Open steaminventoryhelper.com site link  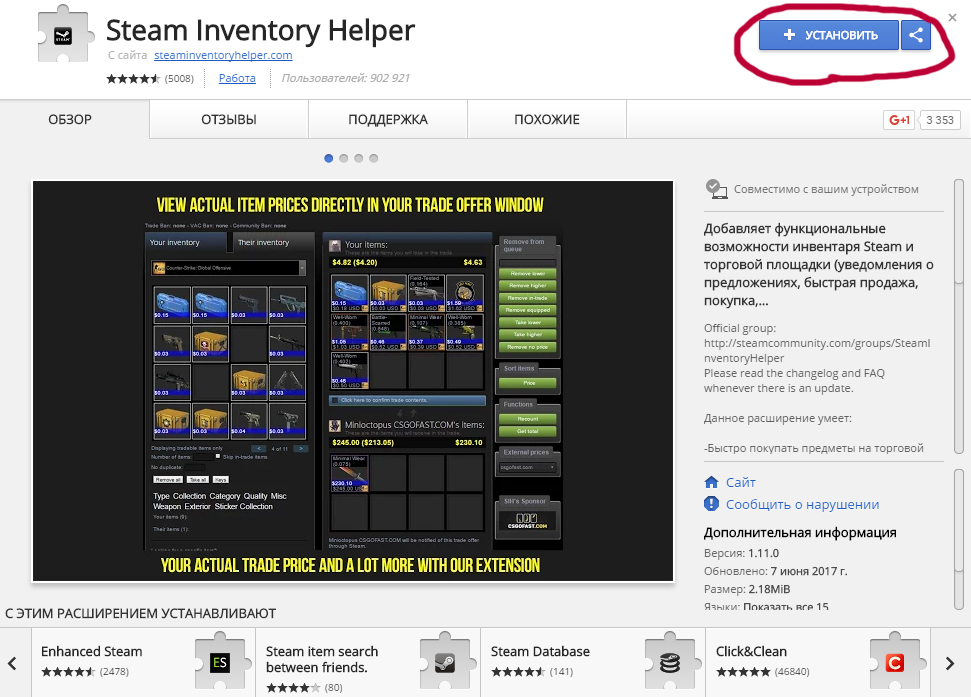tap(223, 55)
